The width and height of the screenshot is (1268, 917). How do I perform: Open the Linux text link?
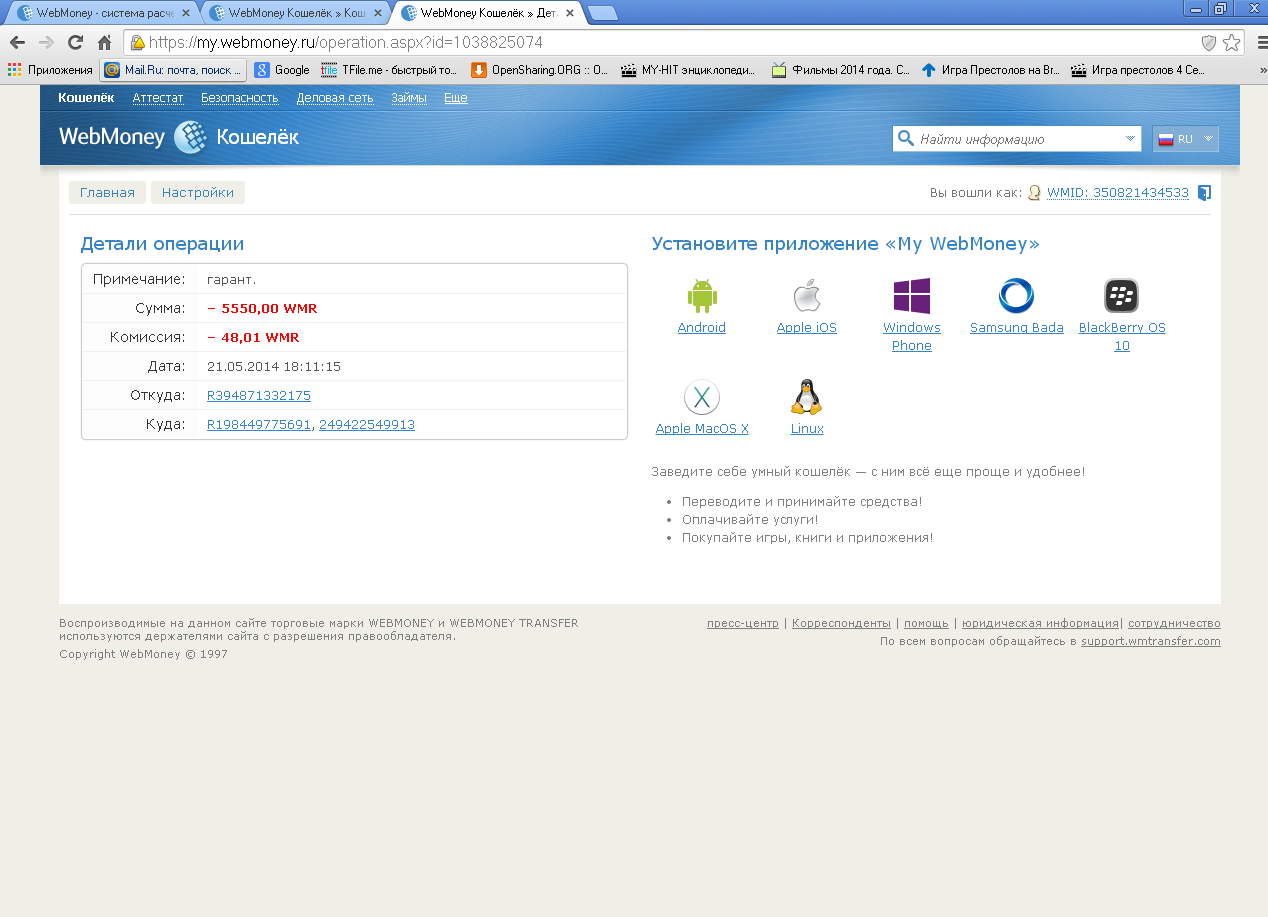click(807, 429)
